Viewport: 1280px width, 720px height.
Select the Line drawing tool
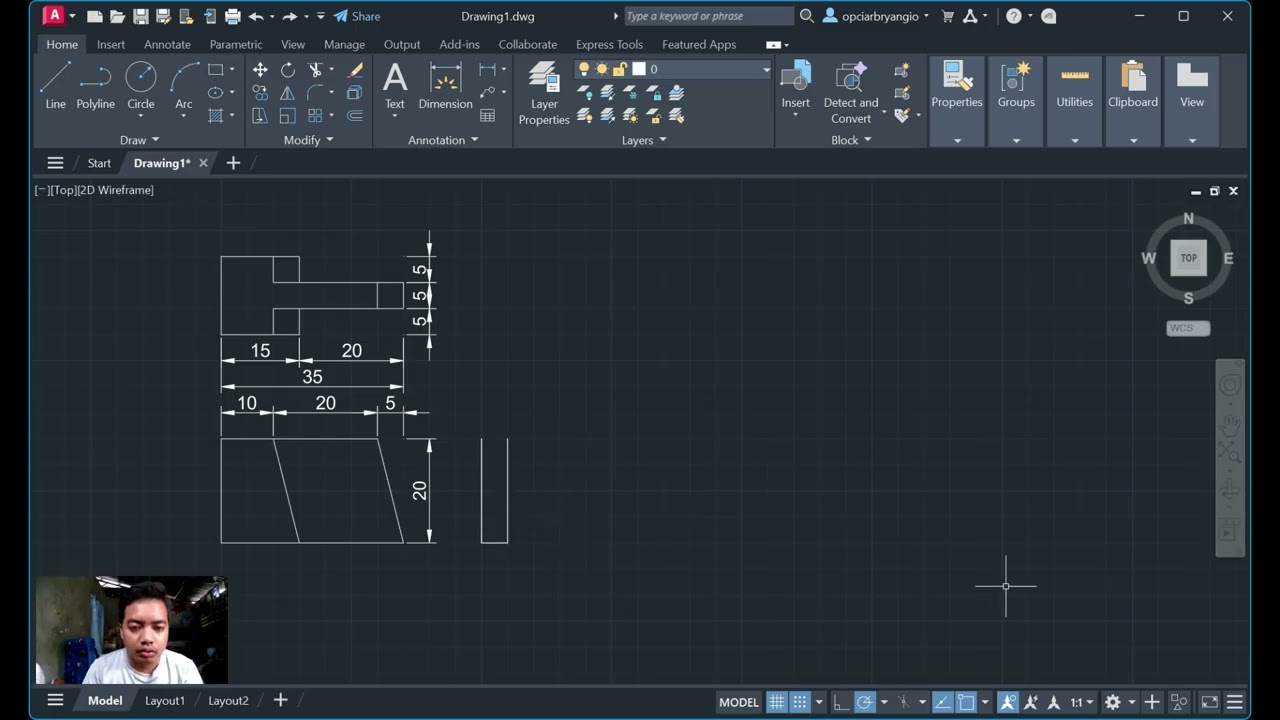55,85
